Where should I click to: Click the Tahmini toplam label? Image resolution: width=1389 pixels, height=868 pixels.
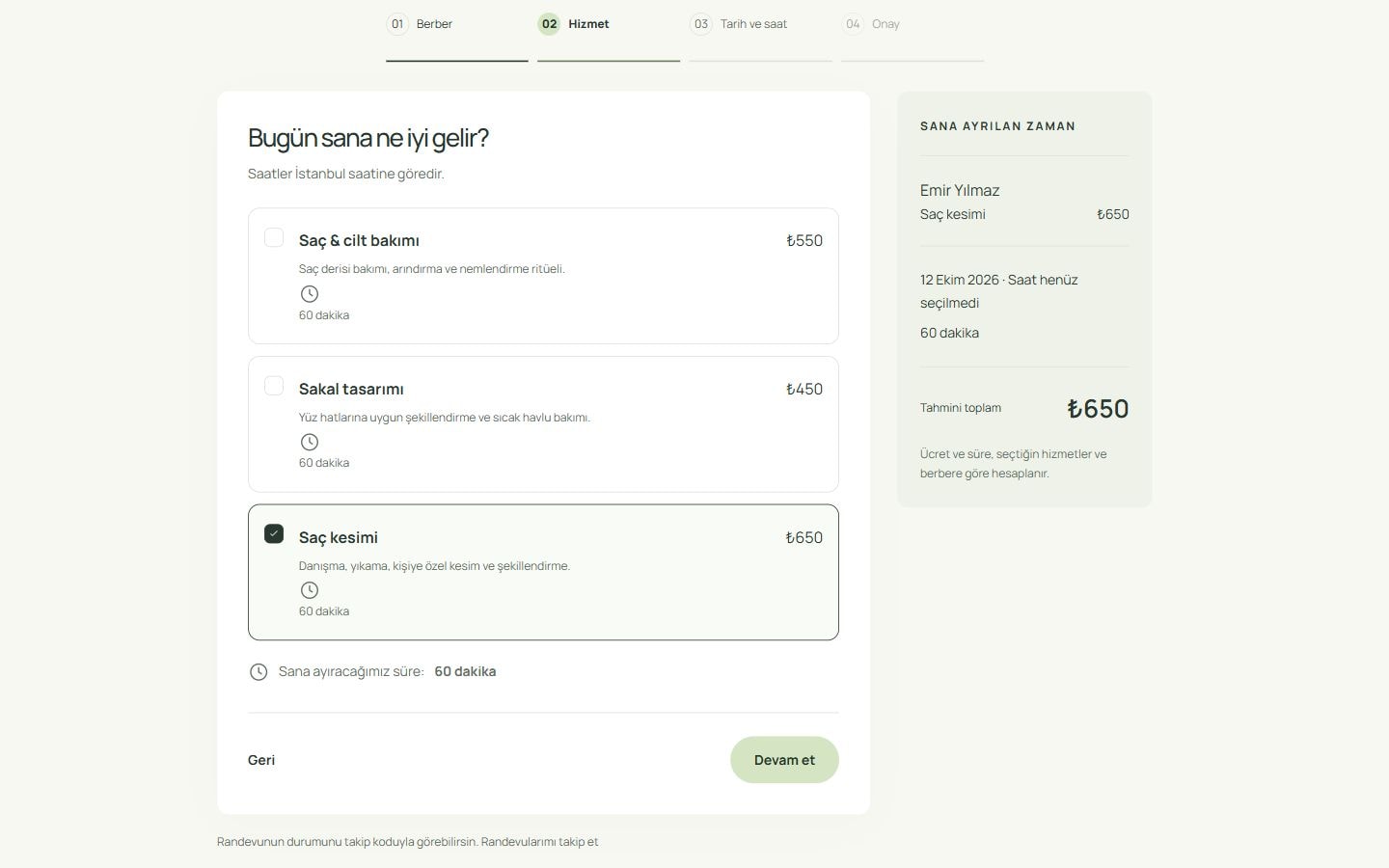(x=961, y=408)
